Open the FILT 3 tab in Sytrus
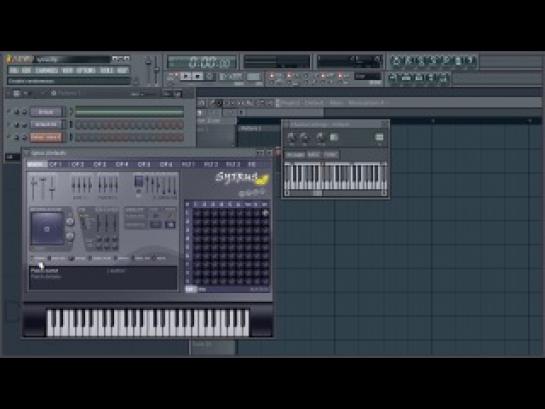Screen dimensions: 545x409 233,164
